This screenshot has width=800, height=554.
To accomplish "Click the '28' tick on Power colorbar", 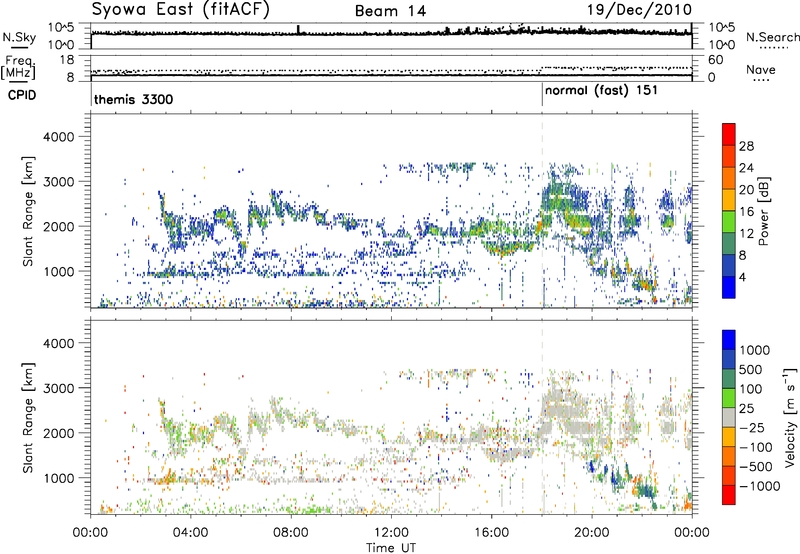I will (x=746, y=146).
